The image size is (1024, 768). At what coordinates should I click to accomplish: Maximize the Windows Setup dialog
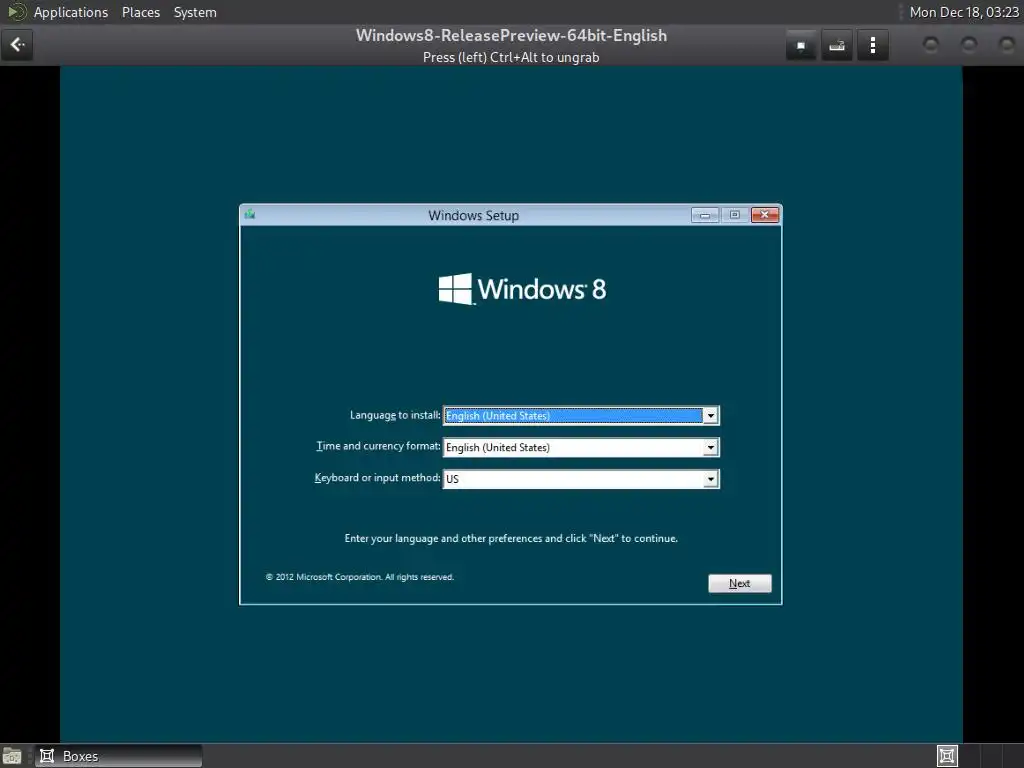[x=735, y=215]
